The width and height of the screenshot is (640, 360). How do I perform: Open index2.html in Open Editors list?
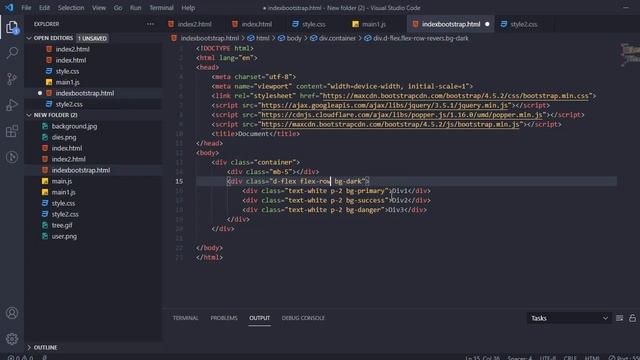click(x=73, y=49)
